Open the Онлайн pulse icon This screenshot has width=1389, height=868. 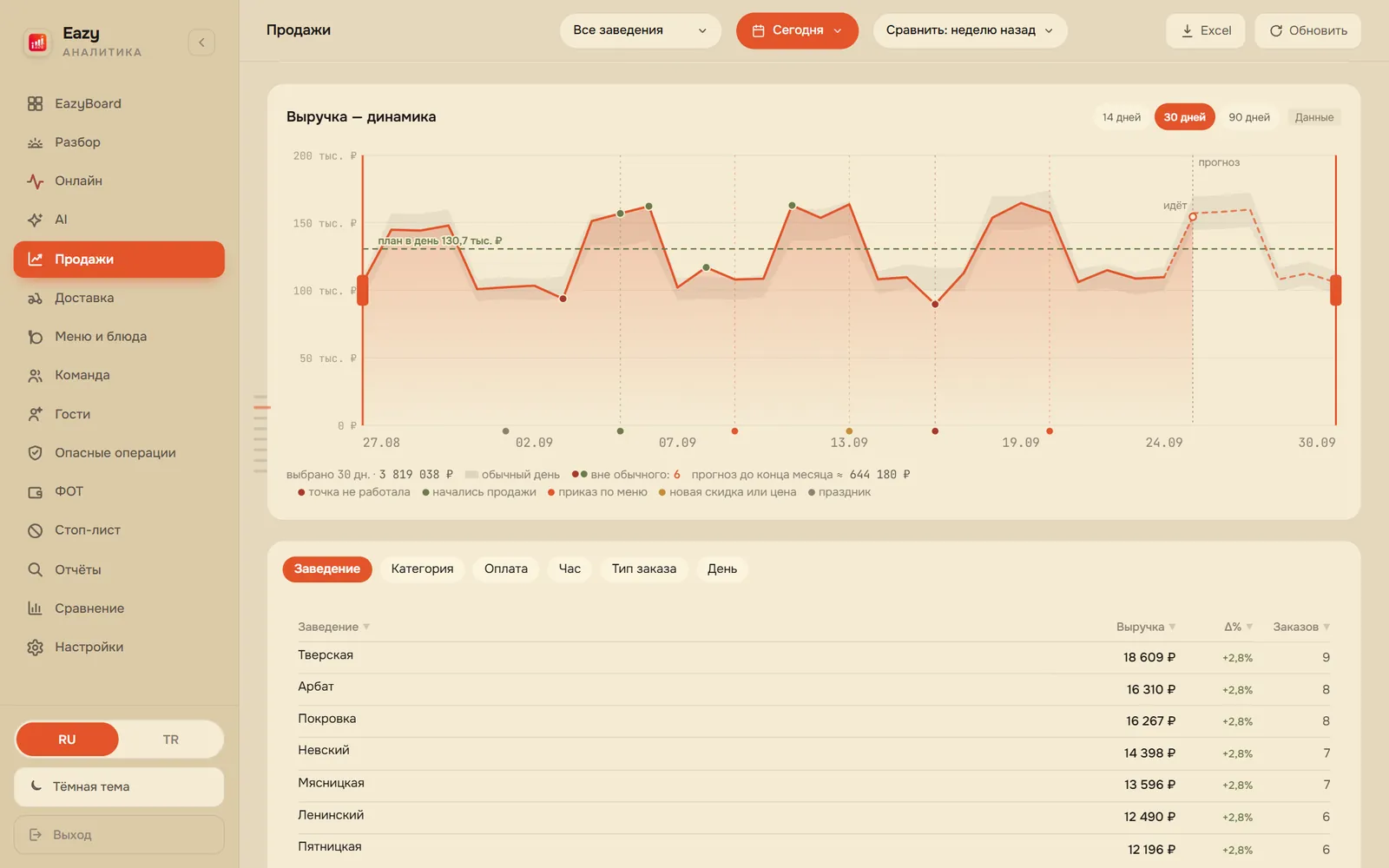(x=35, y=181)
